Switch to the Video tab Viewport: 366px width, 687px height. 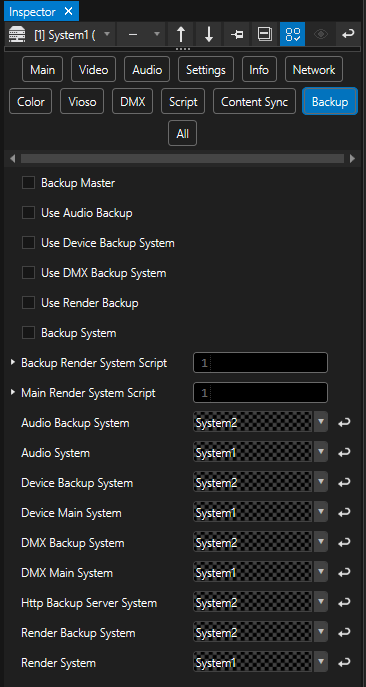(x=93, y=70)
